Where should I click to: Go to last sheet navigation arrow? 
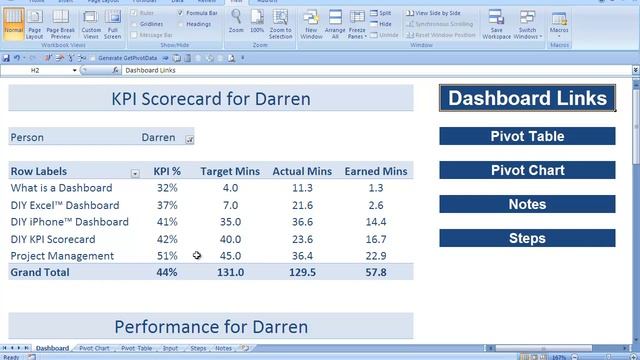27,348
